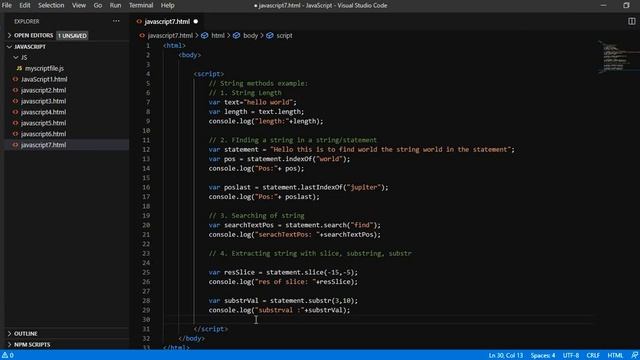
Task: Restore down the VS Code window
Action: click(626, 5)
